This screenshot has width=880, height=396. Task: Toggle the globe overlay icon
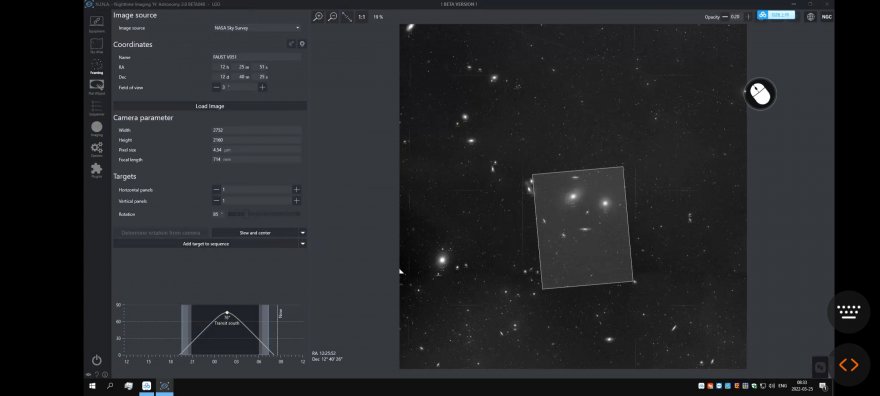(810, 17)
